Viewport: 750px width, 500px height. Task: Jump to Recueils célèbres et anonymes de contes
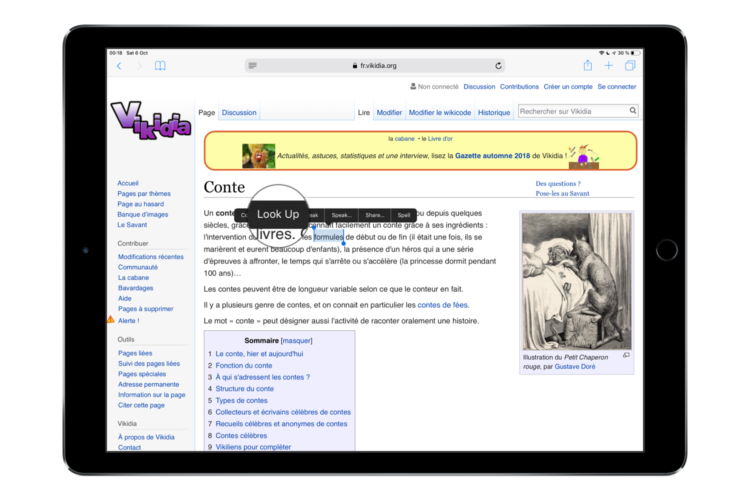tap(281, 424)
